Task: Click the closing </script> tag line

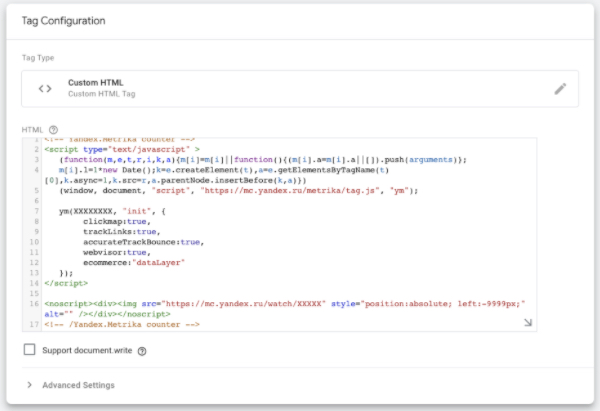Action: pyautogui.click(x=66, y=283)
